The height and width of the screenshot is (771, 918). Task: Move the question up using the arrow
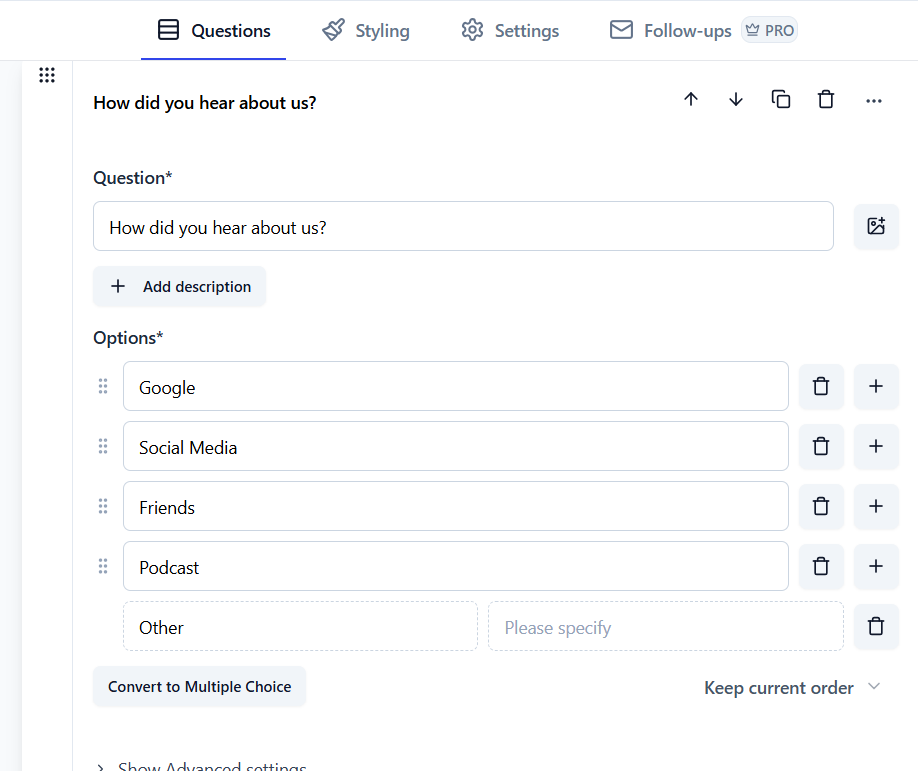click(x=690, y=99)
